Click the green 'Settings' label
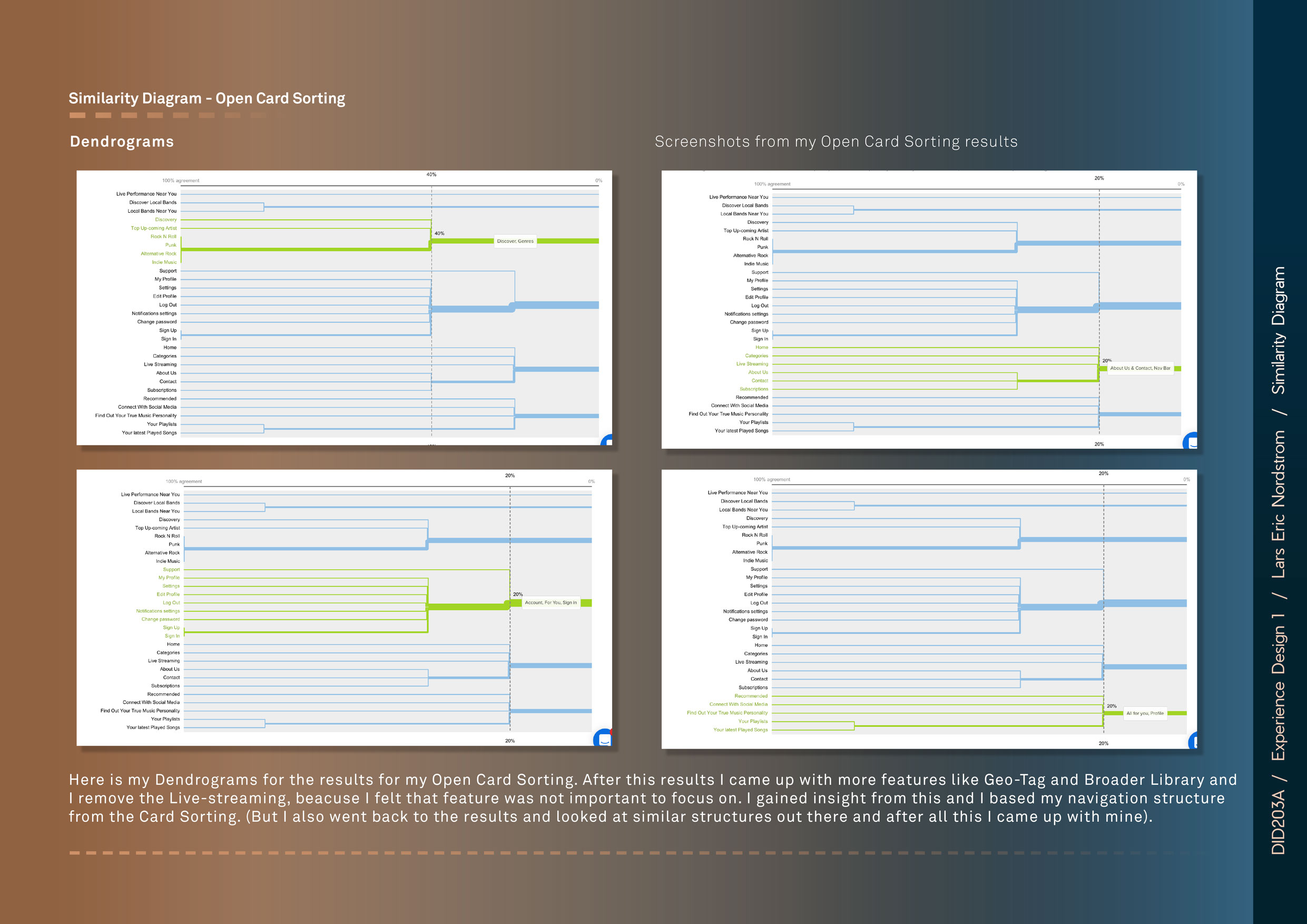This screenshot has height=924, width=1307. pyautogui.click(x=171, y=586)
